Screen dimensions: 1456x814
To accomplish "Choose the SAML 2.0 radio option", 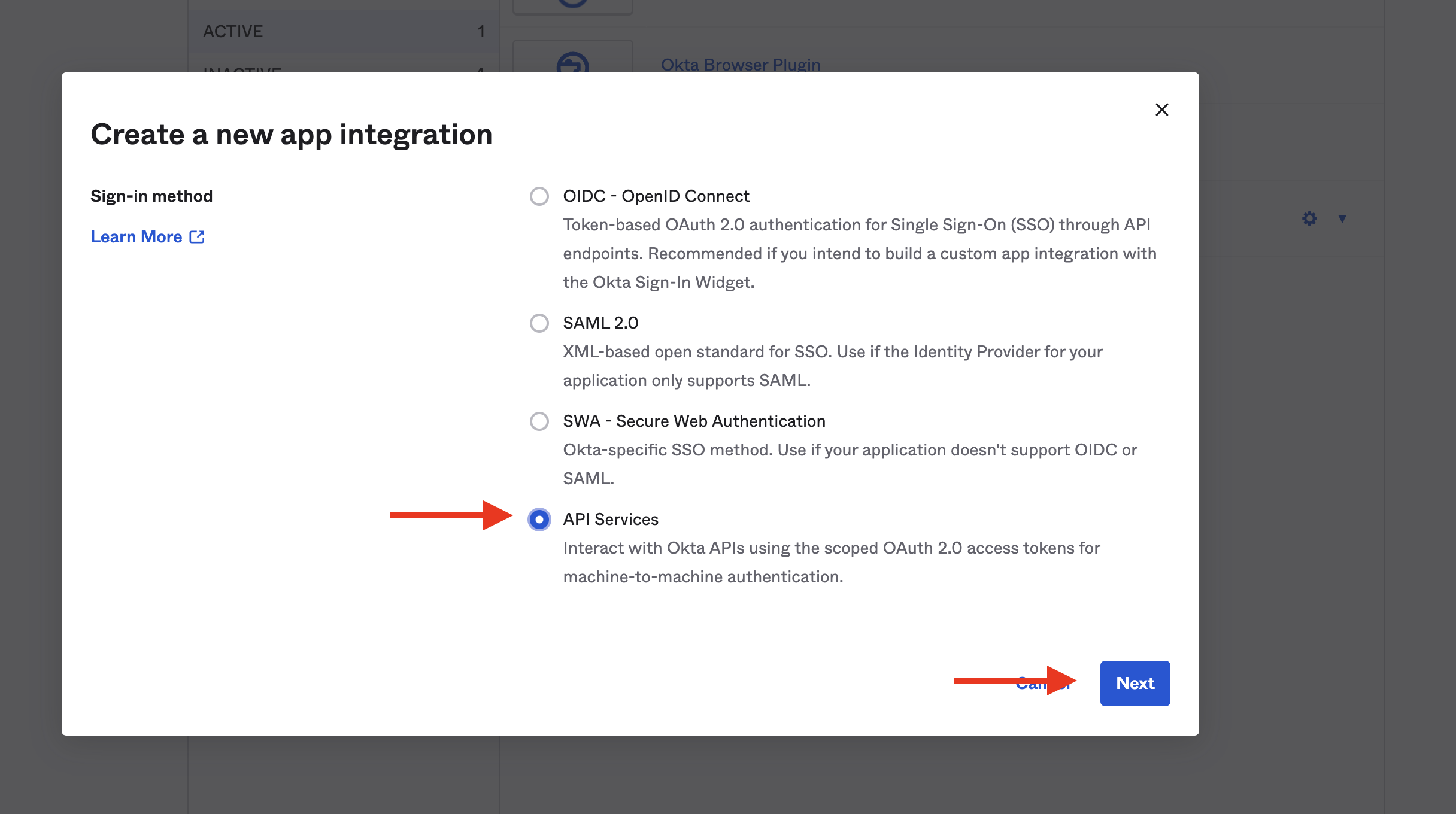I will tap(539, 323).
